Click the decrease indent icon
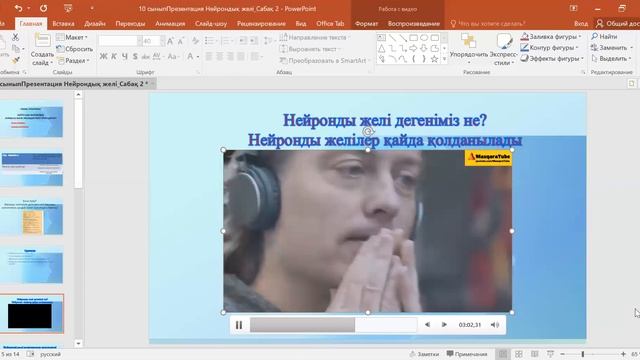This screenshot has width=640, height=360. (243, 40)
